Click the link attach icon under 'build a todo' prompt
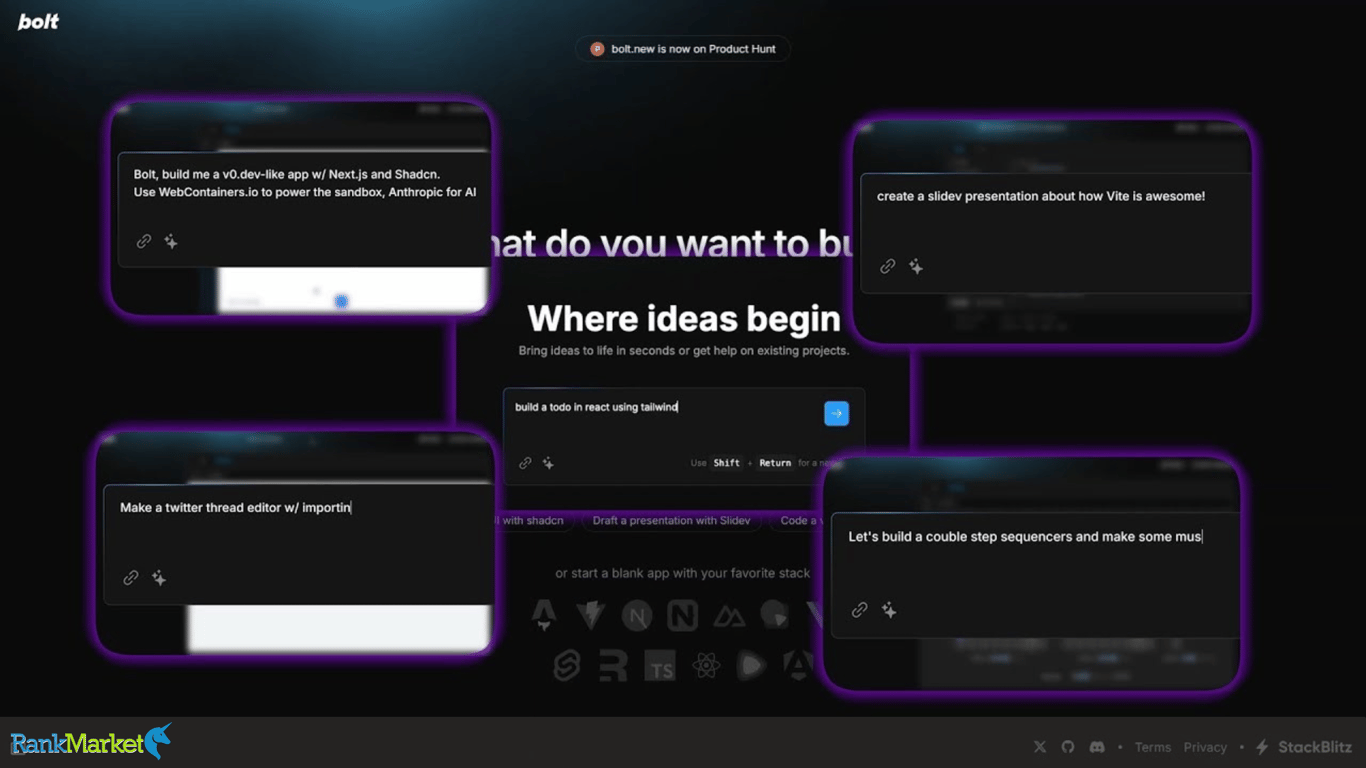Viewport: 1366px width, 768px height. (x=525, y=463)
